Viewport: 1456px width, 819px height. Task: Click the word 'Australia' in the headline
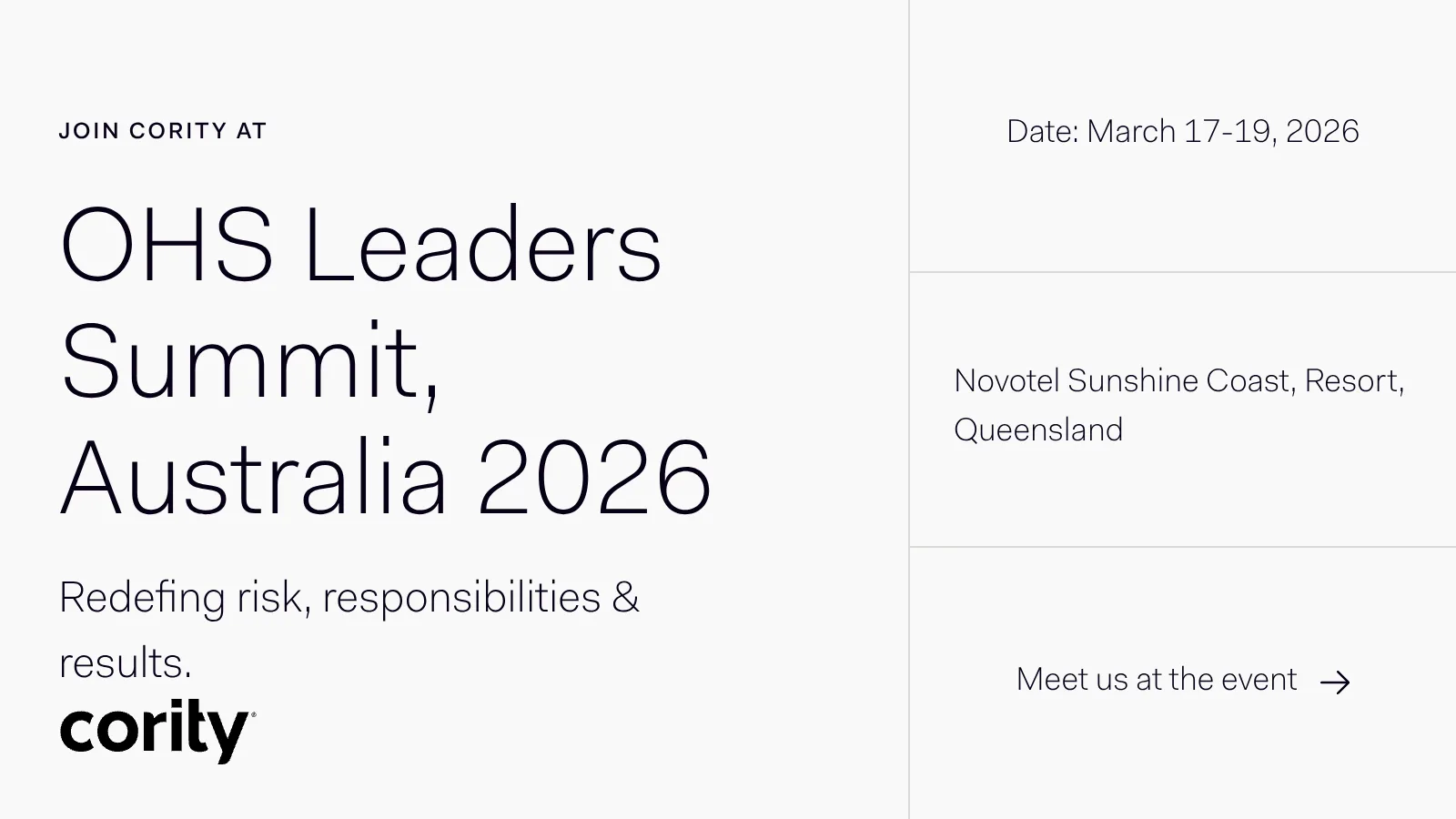254,478
